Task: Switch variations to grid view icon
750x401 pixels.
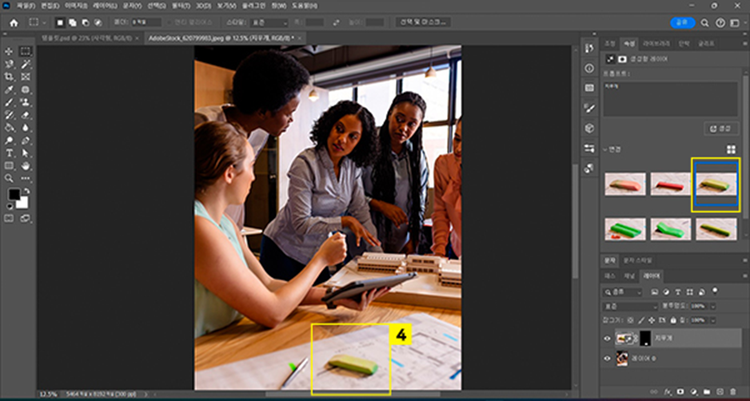Action: point(731,150)
